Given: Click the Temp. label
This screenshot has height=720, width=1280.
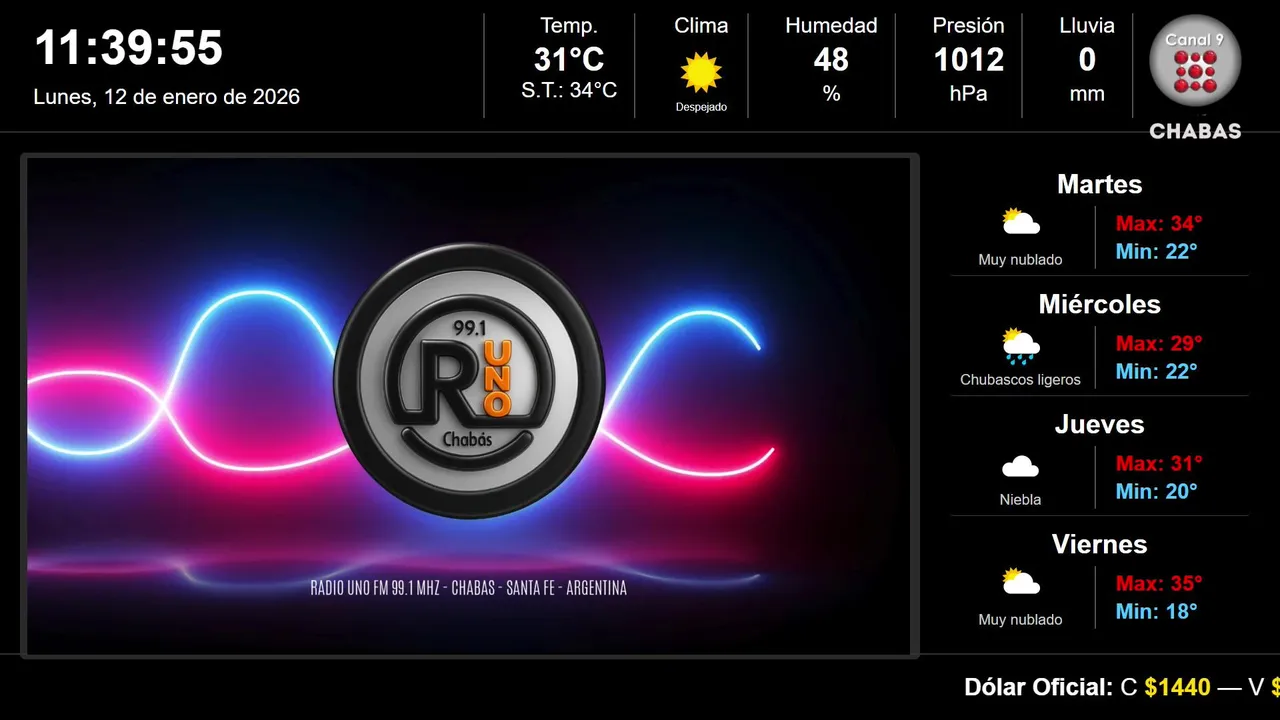Looking at the screenshot, I should [x=569, y=26].
